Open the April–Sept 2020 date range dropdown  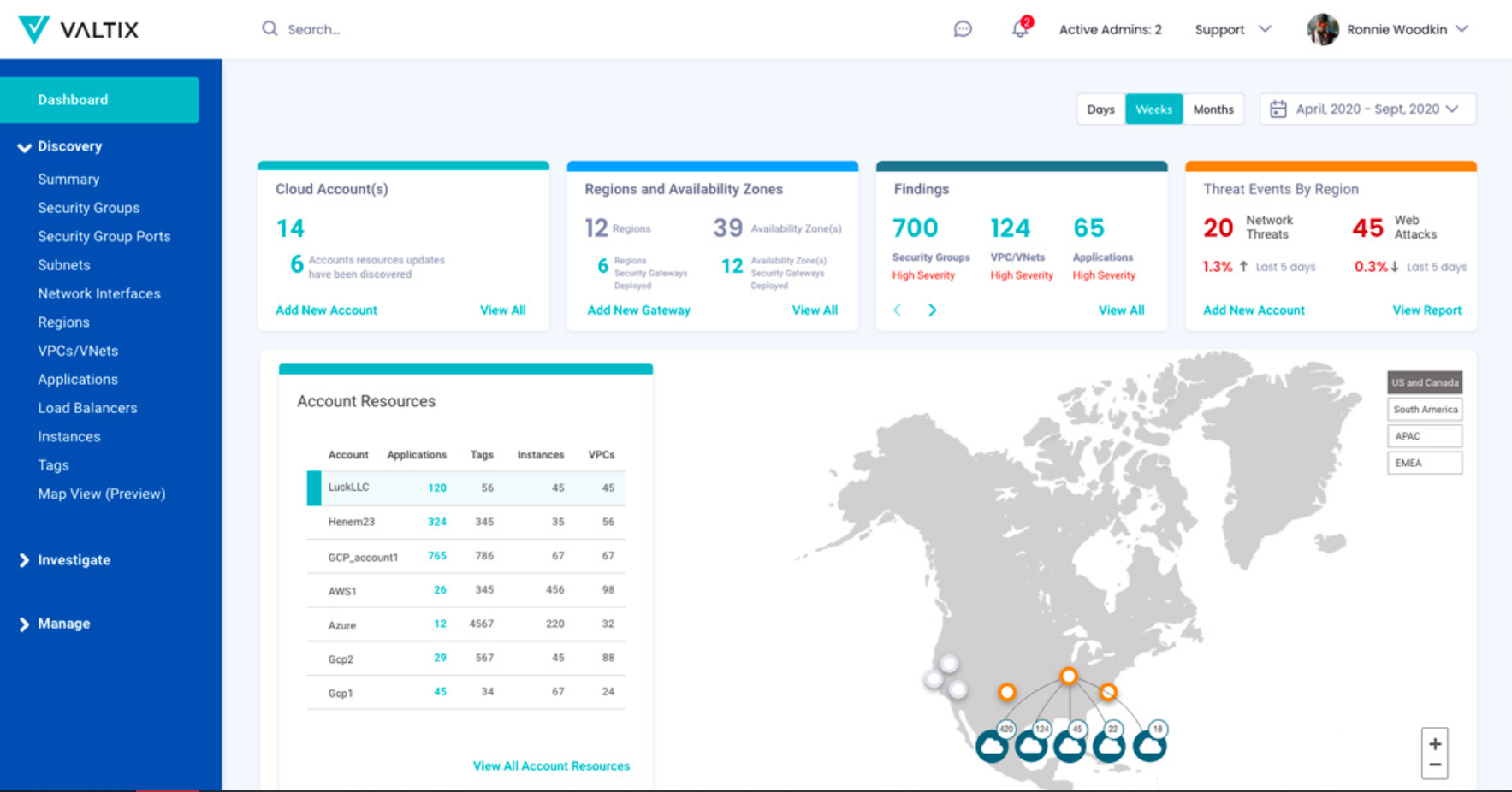pos(1367,109)
